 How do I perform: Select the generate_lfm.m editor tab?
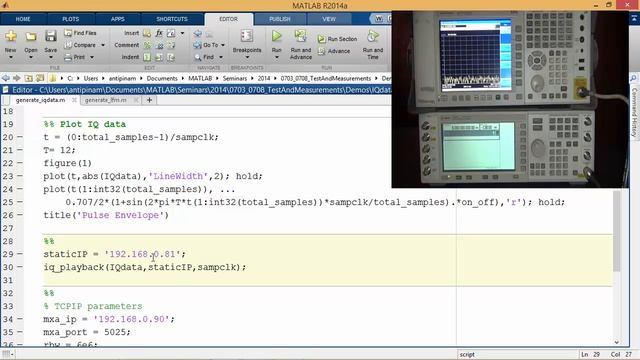106,100
